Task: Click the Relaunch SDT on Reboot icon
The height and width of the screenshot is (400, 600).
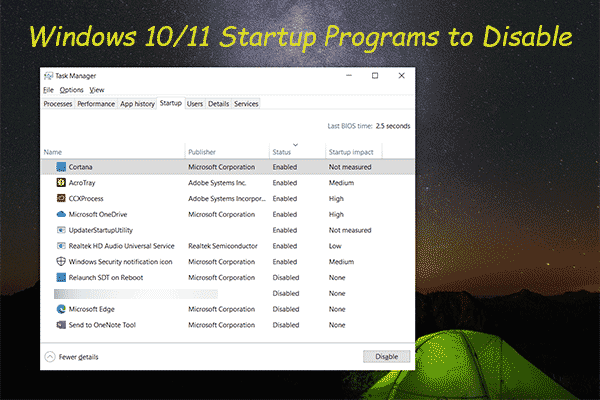Action: pyautogui.click(x=61, y=278)
